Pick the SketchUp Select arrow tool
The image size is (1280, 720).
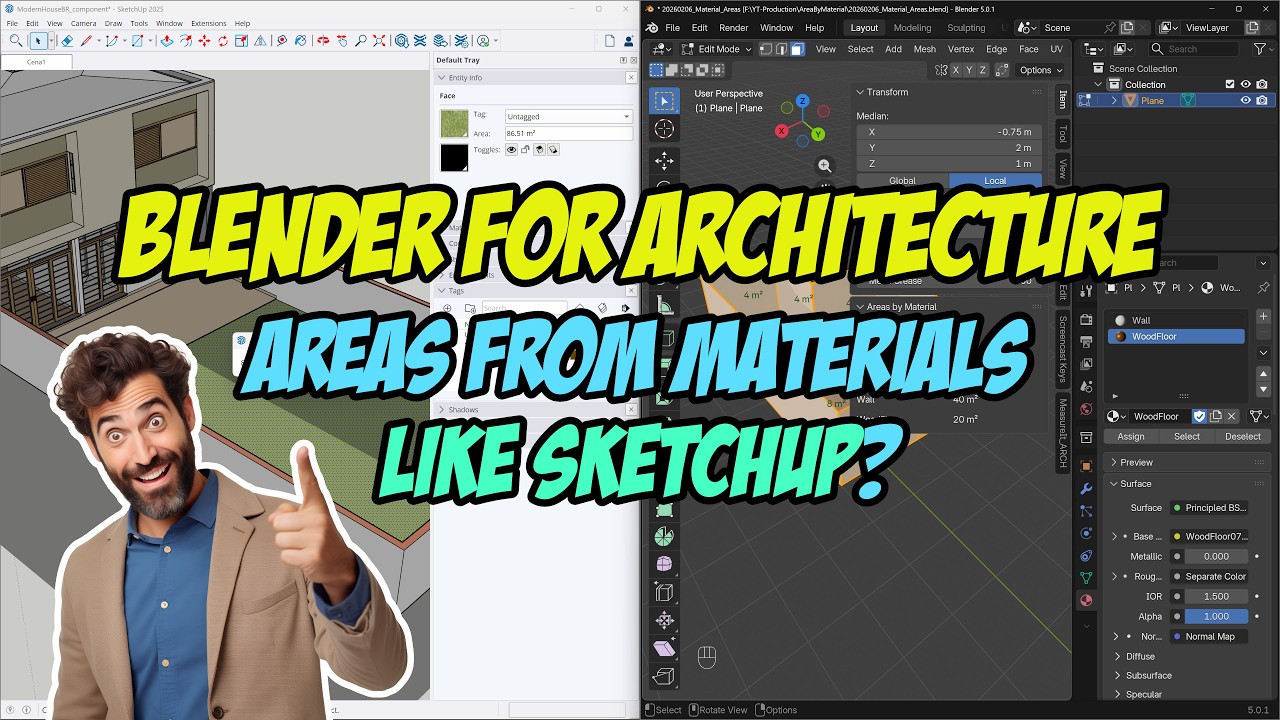(38, 41)
